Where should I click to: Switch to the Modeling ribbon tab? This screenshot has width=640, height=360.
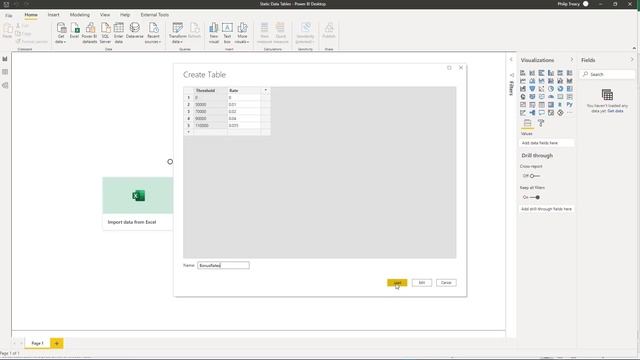80,15
